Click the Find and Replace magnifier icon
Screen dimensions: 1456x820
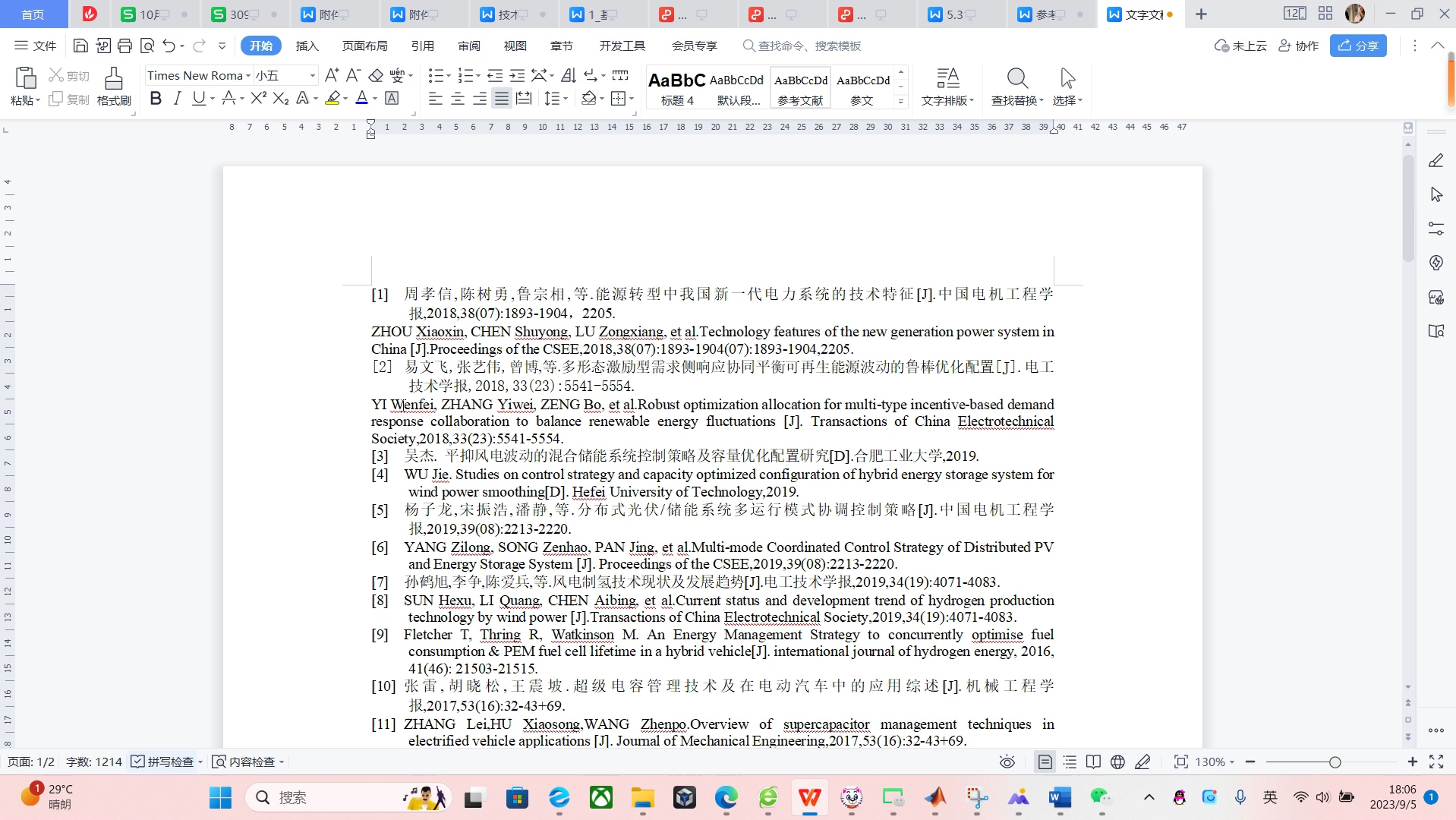[1017, 77]
